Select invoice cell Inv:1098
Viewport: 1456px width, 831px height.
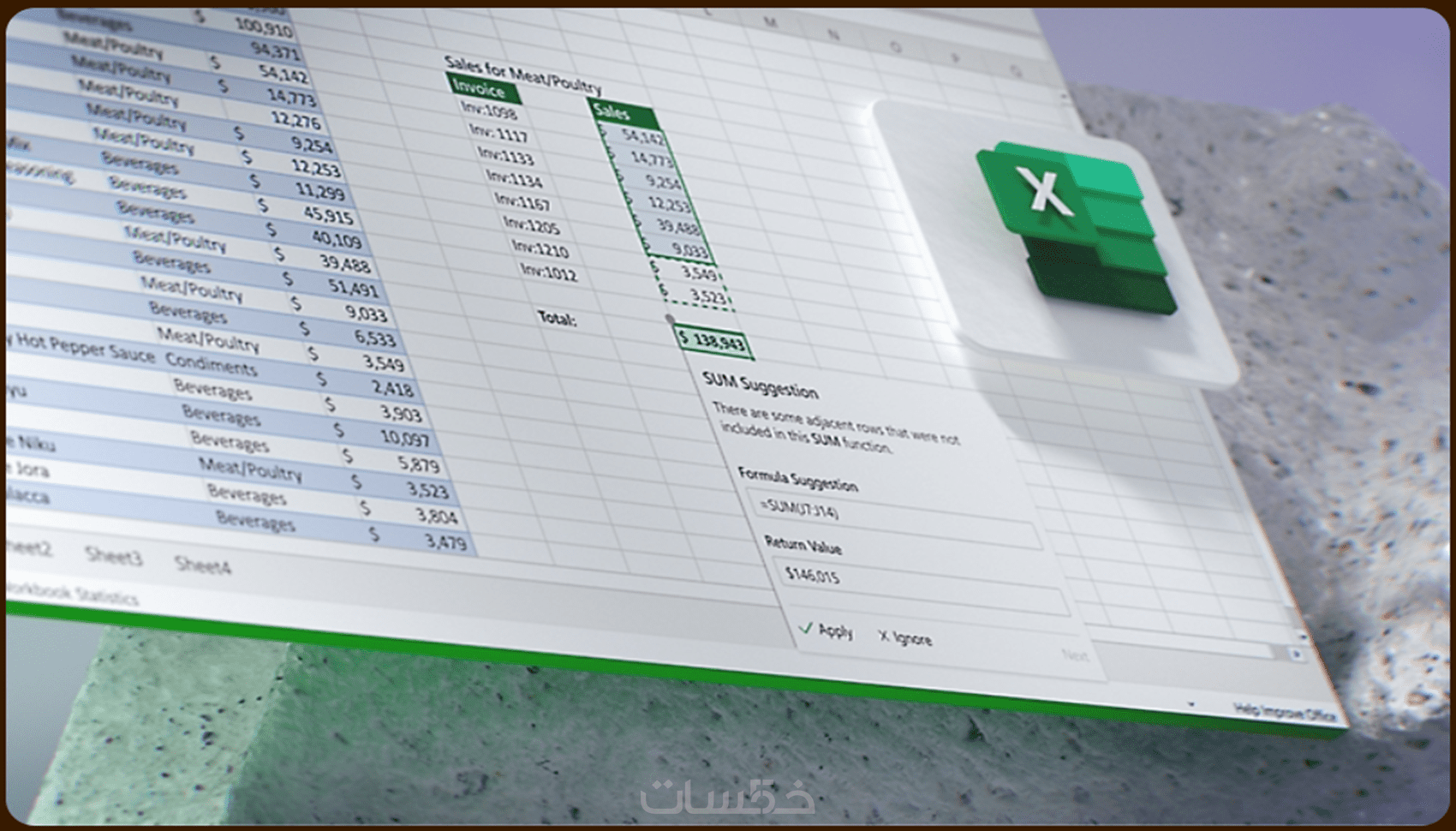point(489,111)
